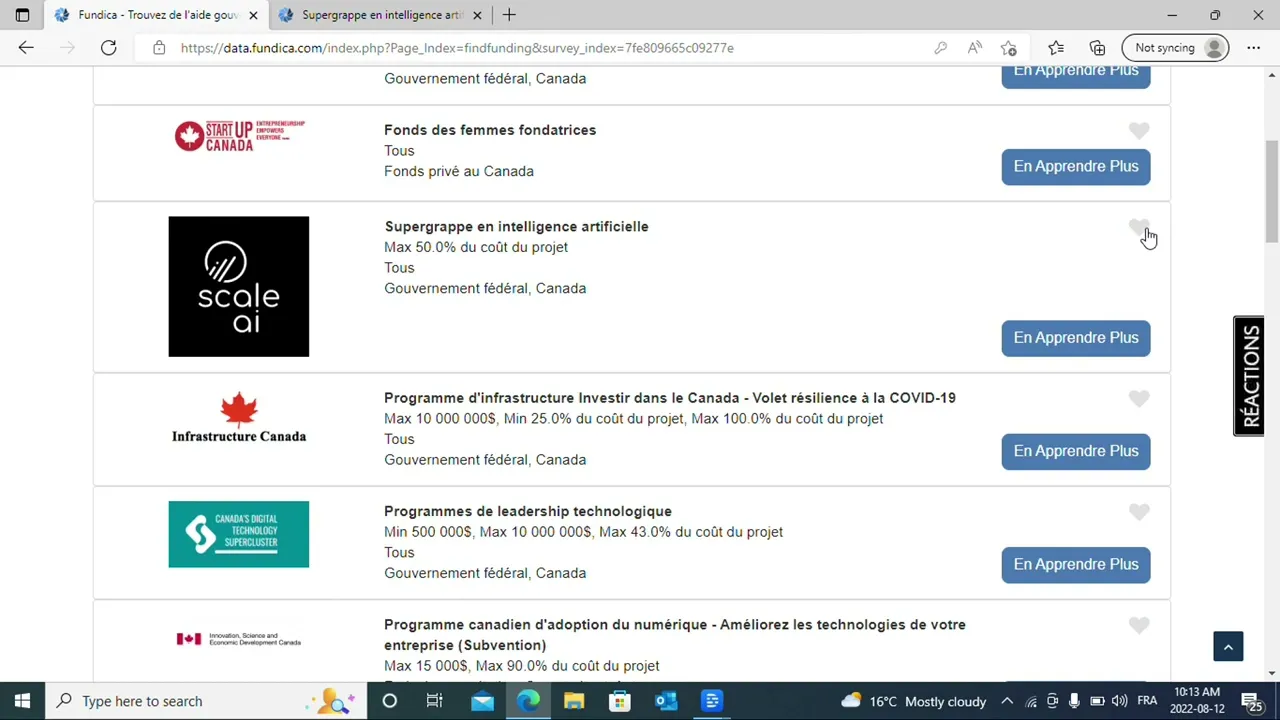Open the battery status tray icon
This screenshot has width=1280, height=720.
1097,701
